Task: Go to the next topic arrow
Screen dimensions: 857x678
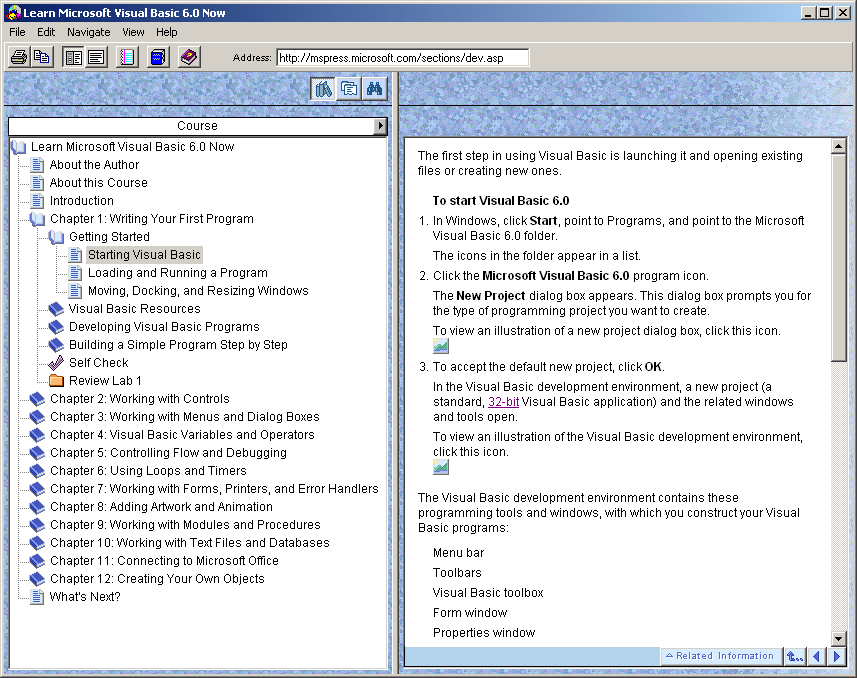Action: point(837,656)
